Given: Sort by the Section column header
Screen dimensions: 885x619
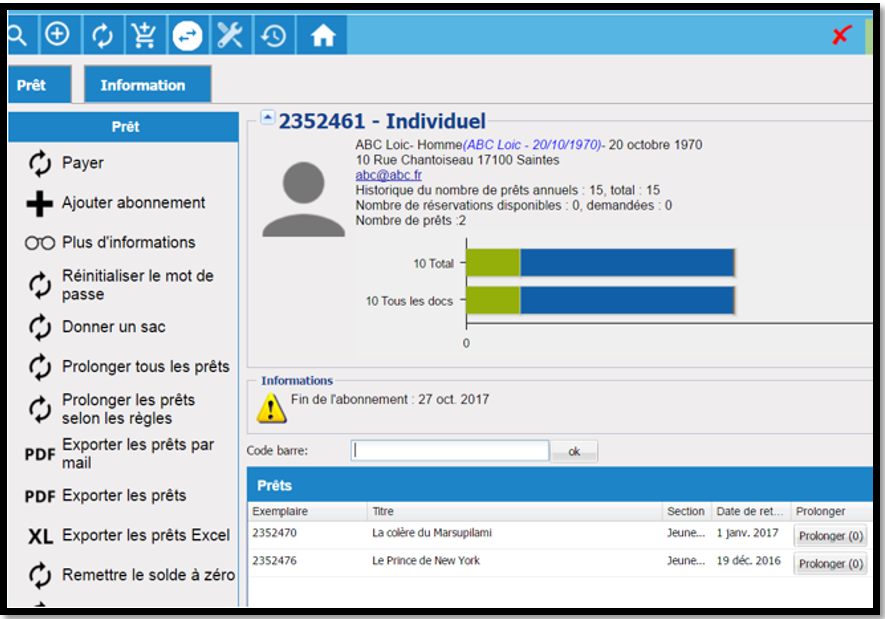Looking at the screenshot, I should [x=686, y=511].
